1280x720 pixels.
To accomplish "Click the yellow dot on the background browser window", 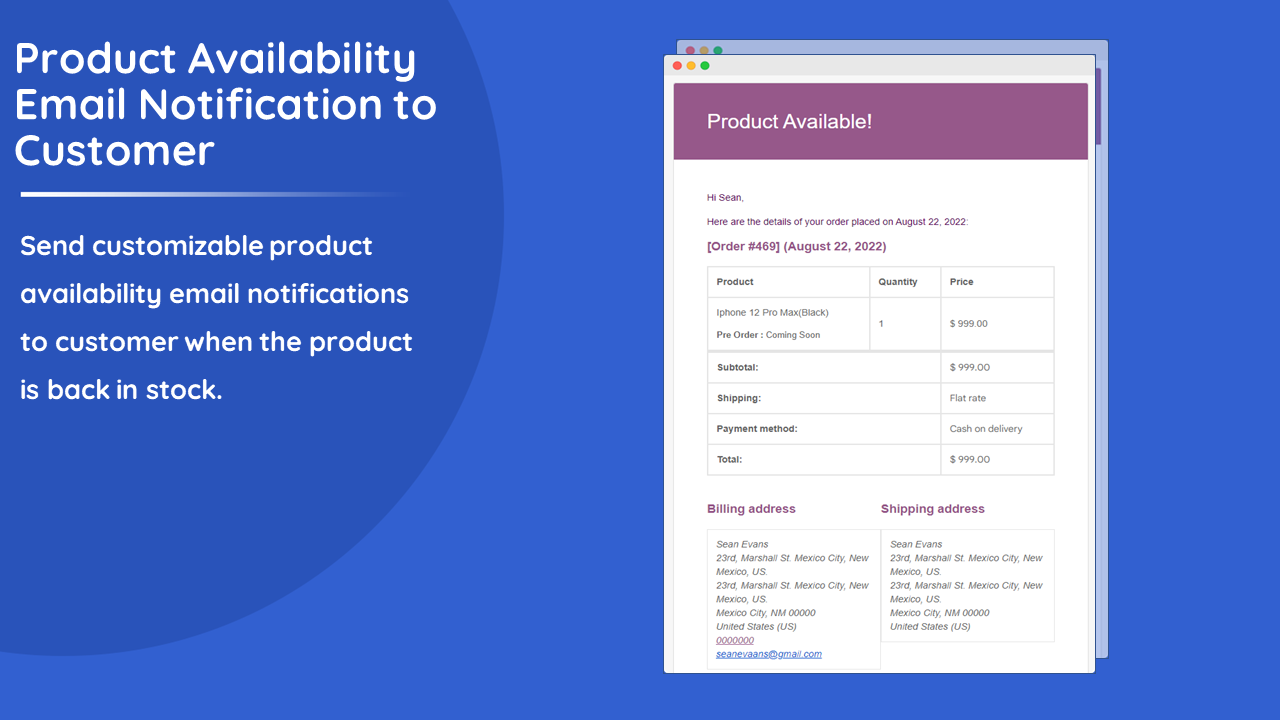I will tap(704, 48).
